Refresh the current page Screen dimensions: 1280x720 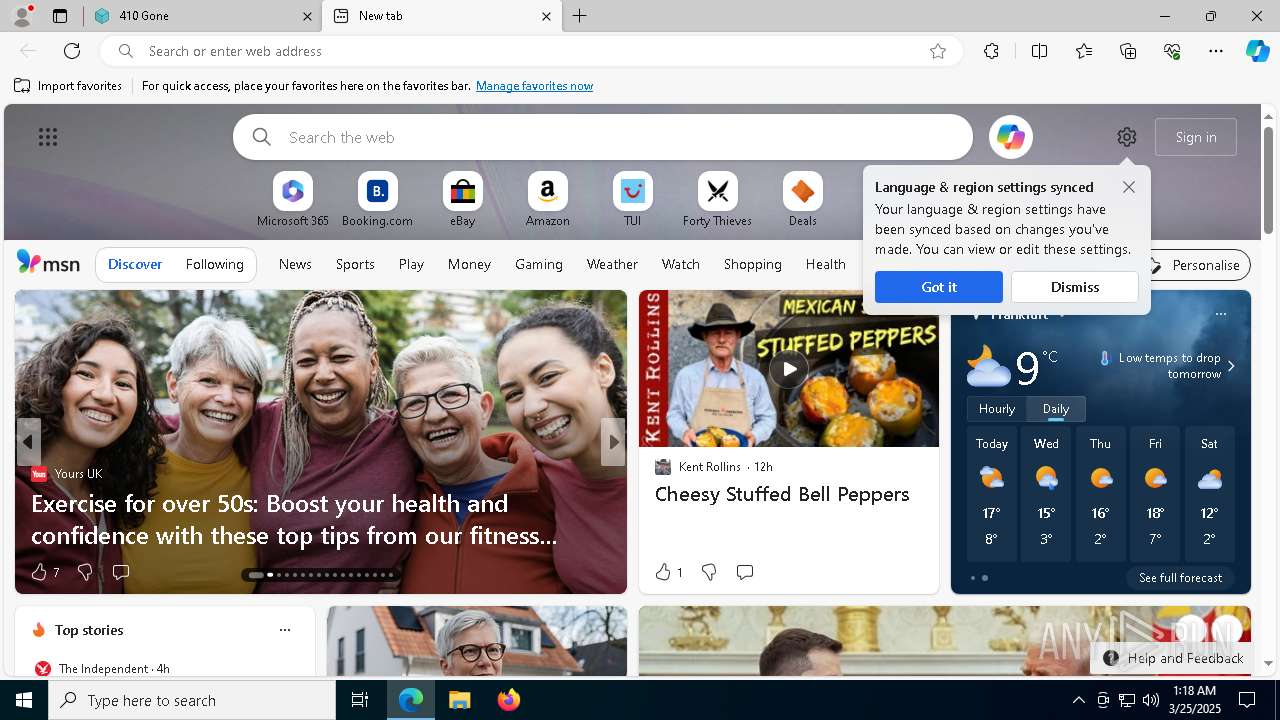(72, 51)
